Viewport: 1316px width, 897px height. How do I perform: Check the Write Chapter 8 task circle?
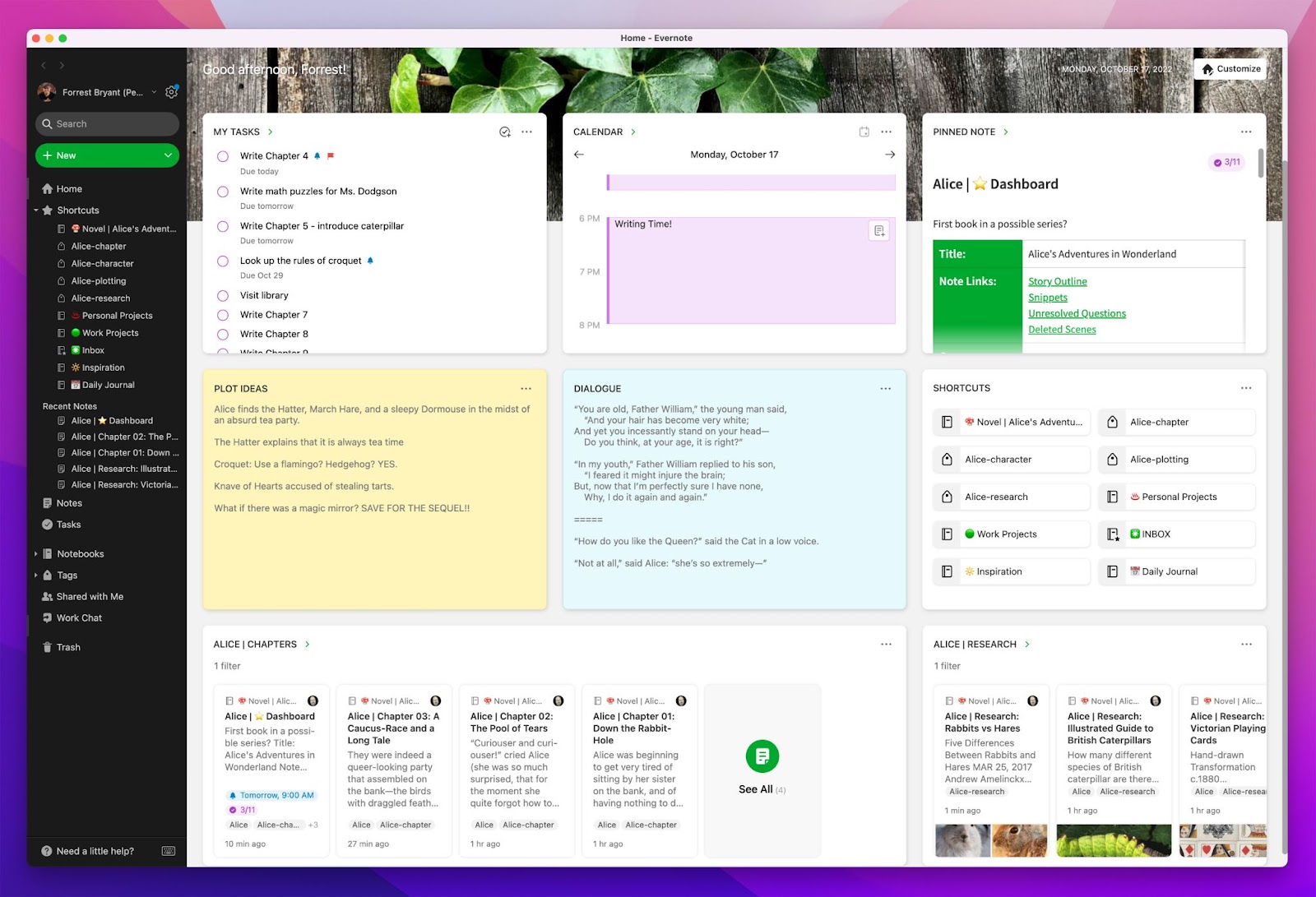[x=223, y=335]
